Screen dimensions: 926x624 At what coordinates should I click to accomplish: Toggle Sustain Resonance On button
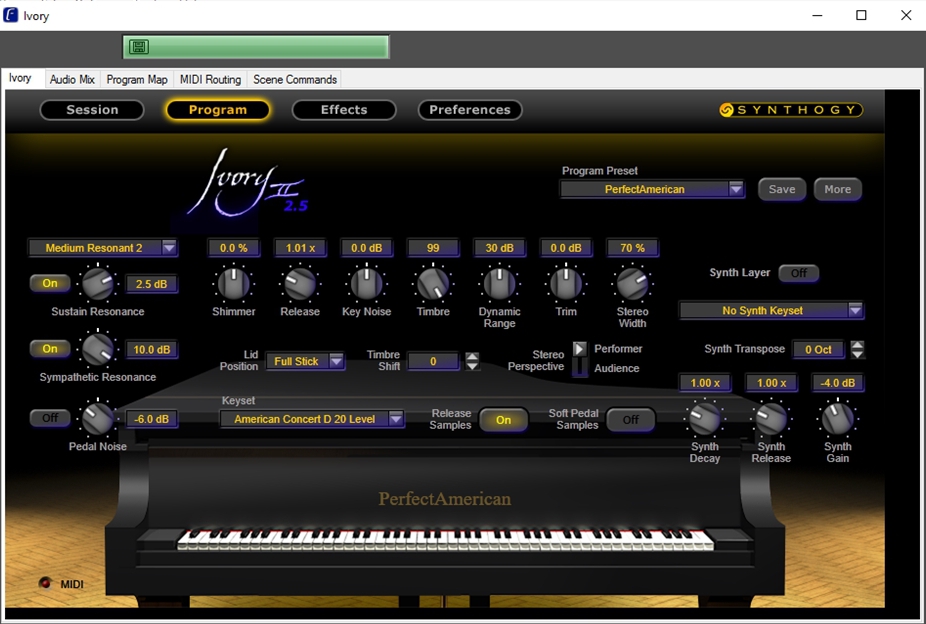pos(50,284)
